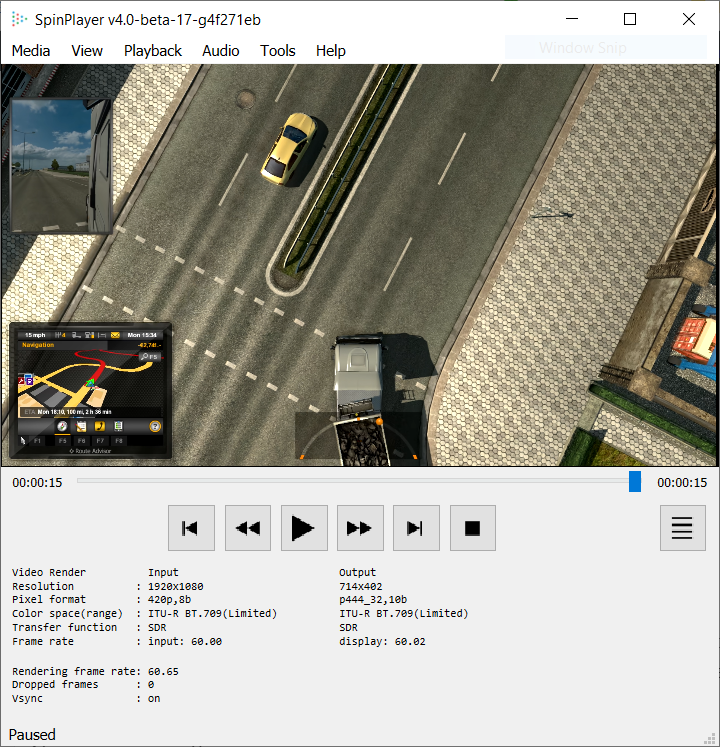Screen dimensions: 720x747
Task: Click the window resize grip in the corner
Action: (x=710, y=738)
